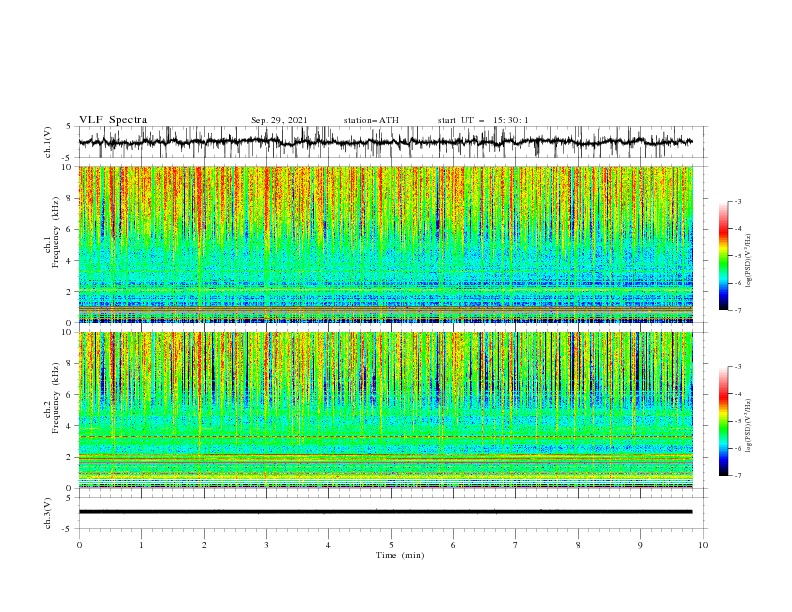The width and height of the screenshot is (792, 612).
Task: Click the "9" tick on the Time axis
Action: pyautogui.click(x=640, y=545)
